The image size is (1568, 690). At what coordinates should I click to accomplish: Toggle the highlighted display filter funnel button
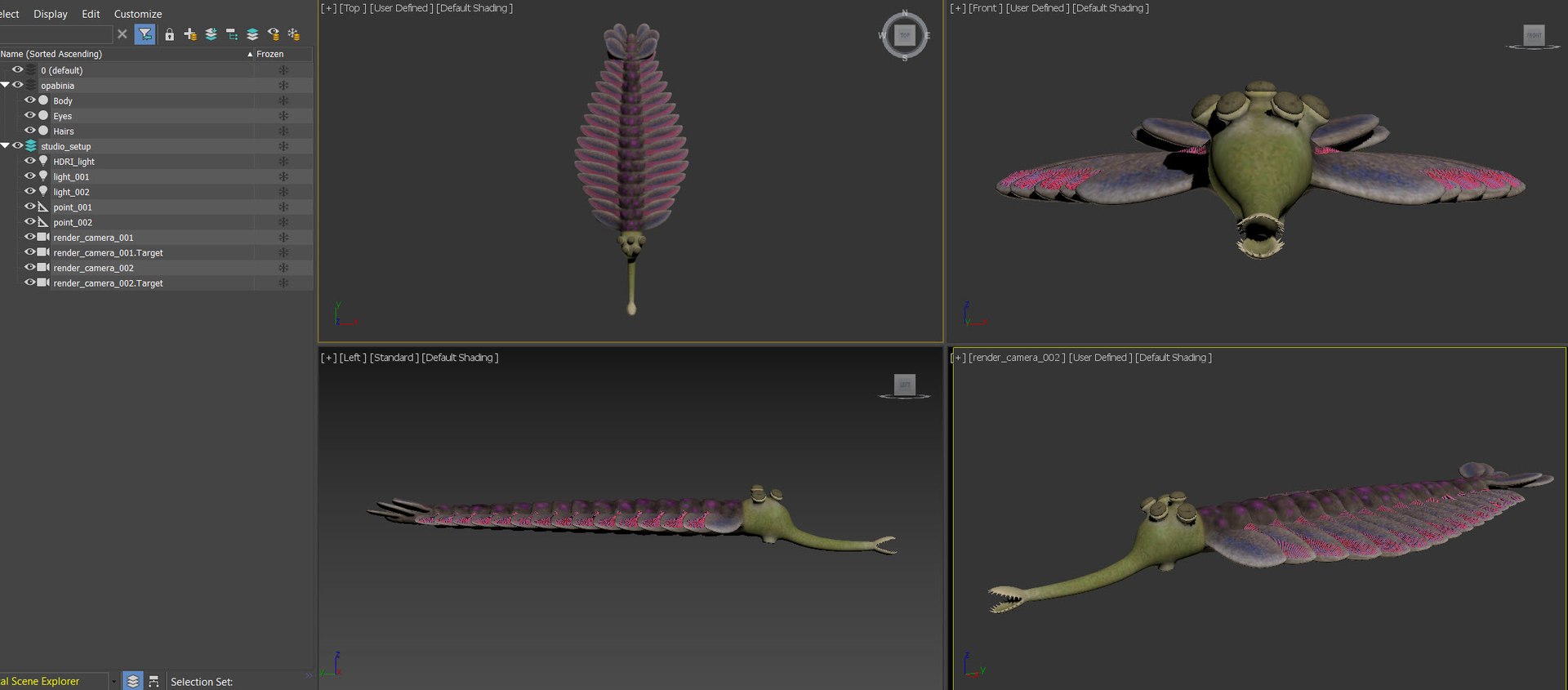pos(145,34)
